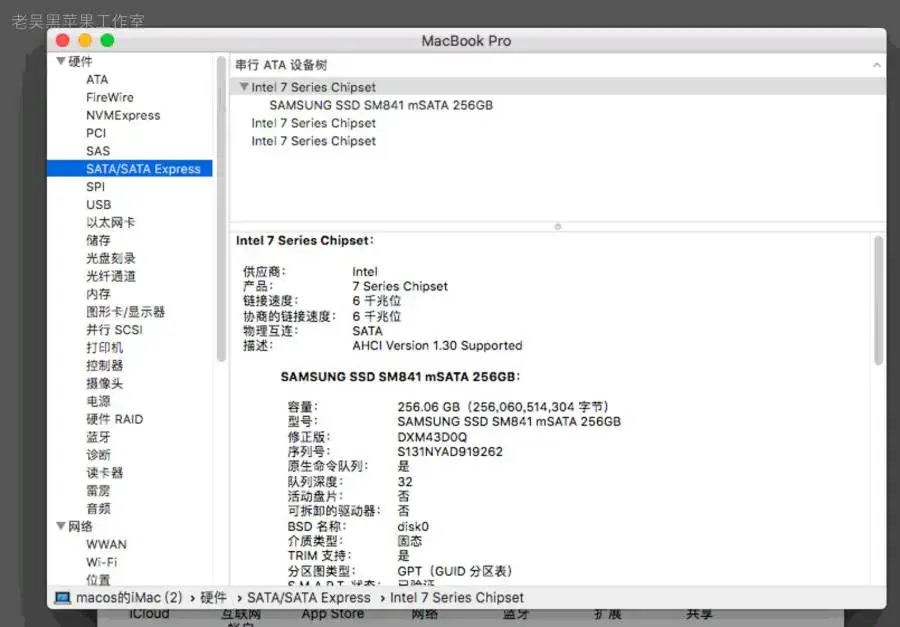Open 音频 audio in the sidebar
Image resolution: width=900 pixels, height=627 pixels.
coord(98,508)
